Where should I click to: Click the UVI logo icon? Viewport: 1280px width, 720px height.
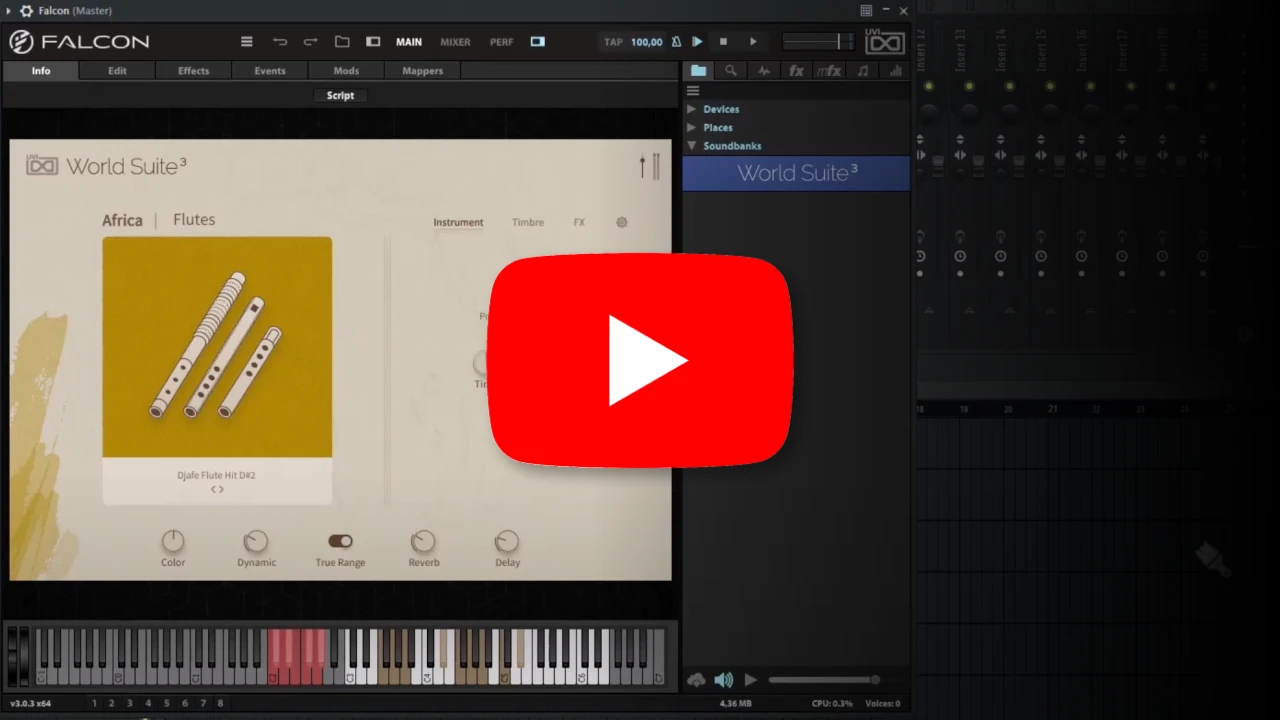click(x=885, y=42)
